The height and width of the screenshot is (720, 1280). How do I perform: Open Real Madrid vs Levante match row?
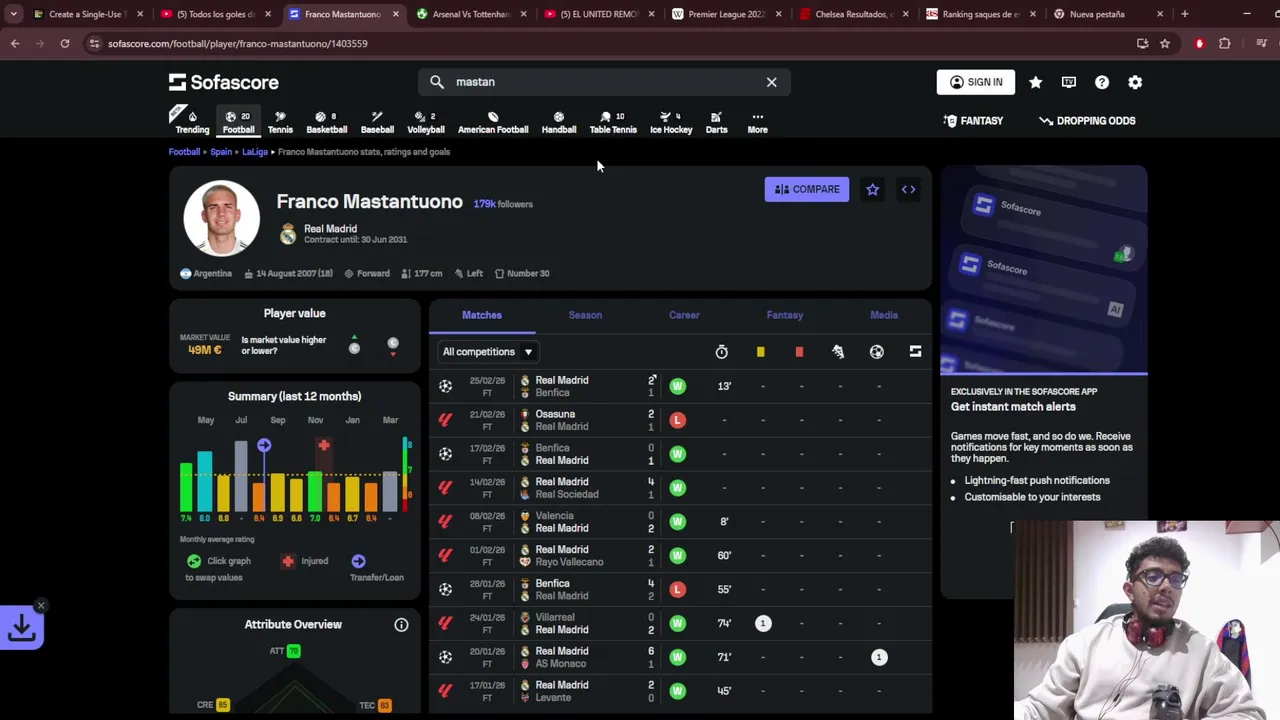pos(681,691)
